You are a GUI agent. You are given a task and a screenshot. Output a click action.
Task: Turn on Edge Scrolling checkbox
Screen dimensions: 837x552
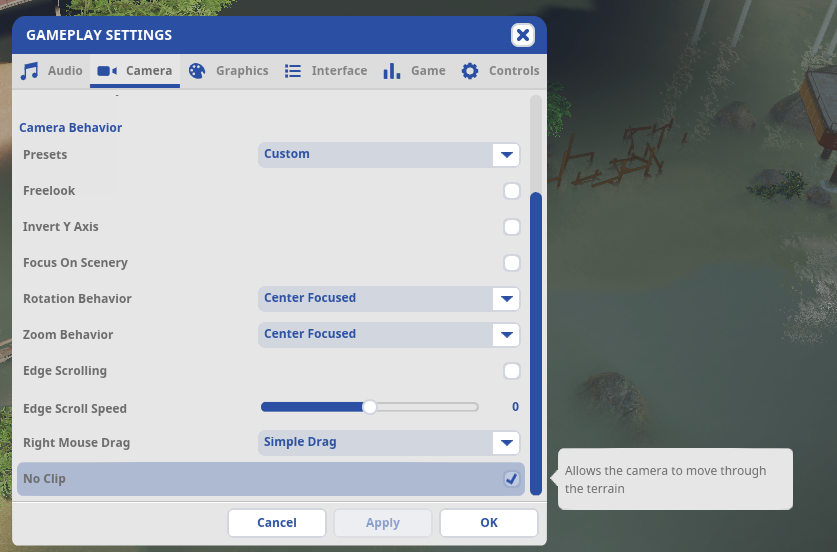pyautogui.click(x=511, y=370)
